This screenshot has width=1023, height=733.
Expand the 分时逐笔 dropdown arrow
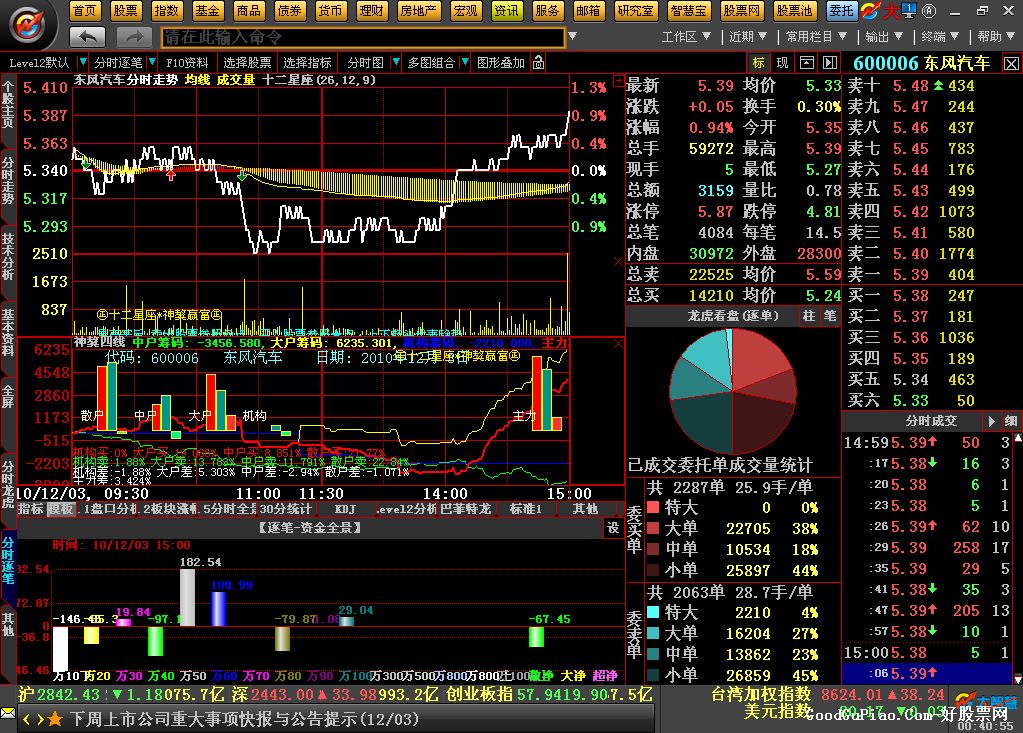[x=151, y=63]
